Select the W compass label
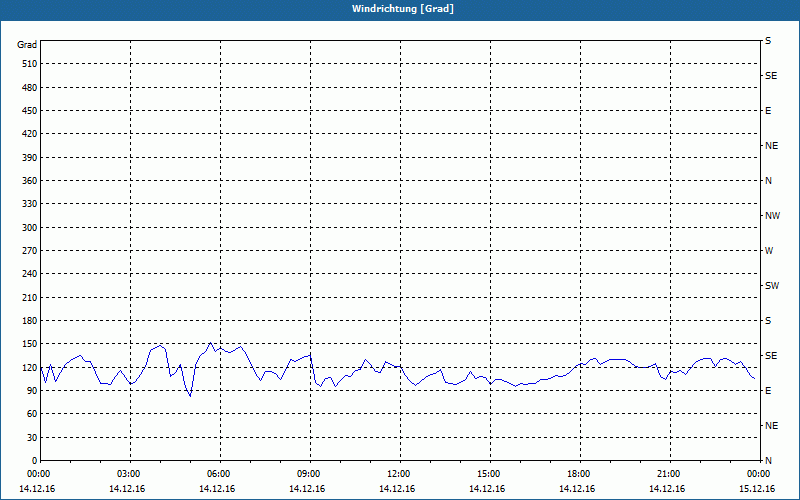This screenshot has height=500, width=800. (x=769, y=251)
